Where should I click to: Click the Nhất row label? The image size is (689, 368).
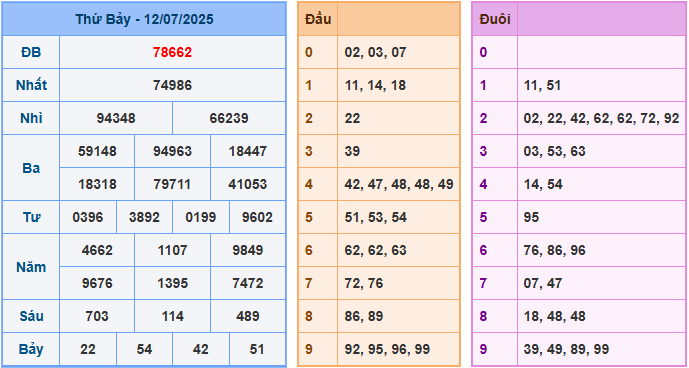(x=31, y=85)
